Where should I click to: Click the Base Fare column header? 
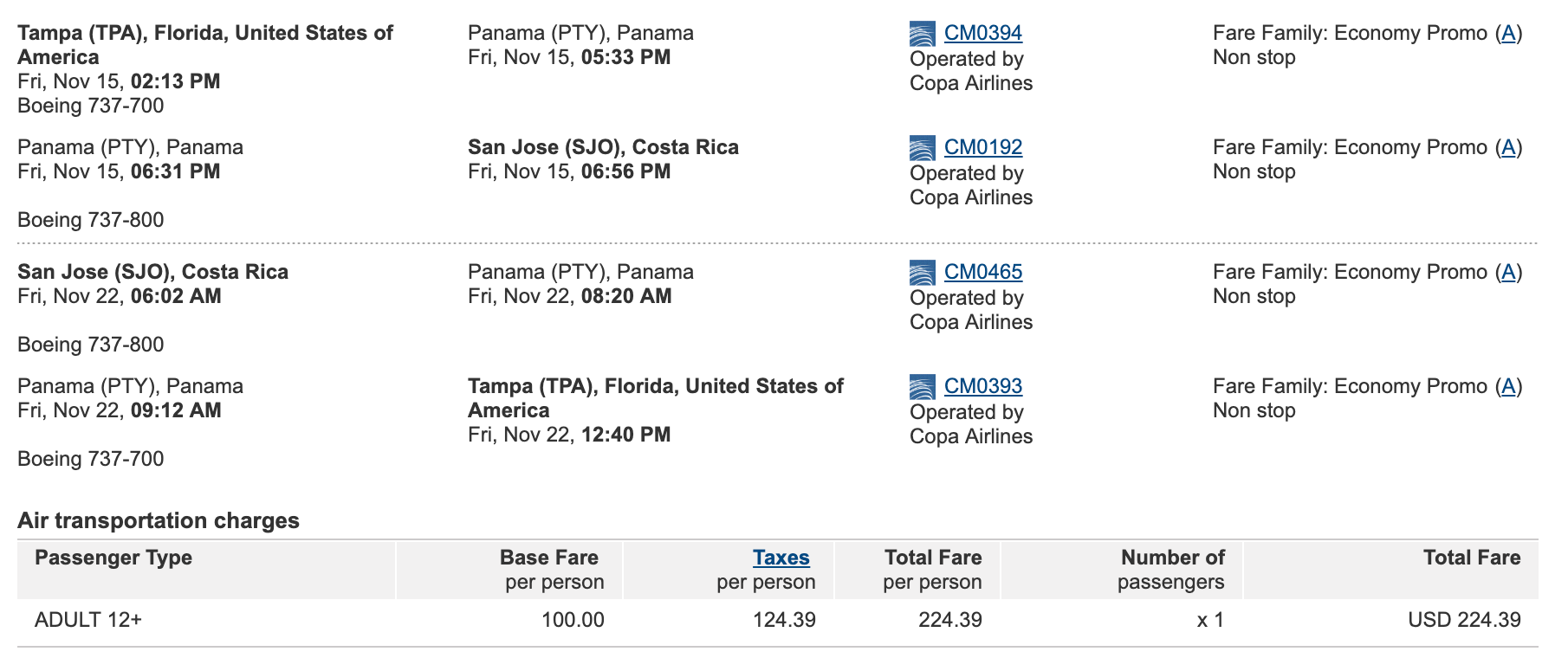(548, 558)
